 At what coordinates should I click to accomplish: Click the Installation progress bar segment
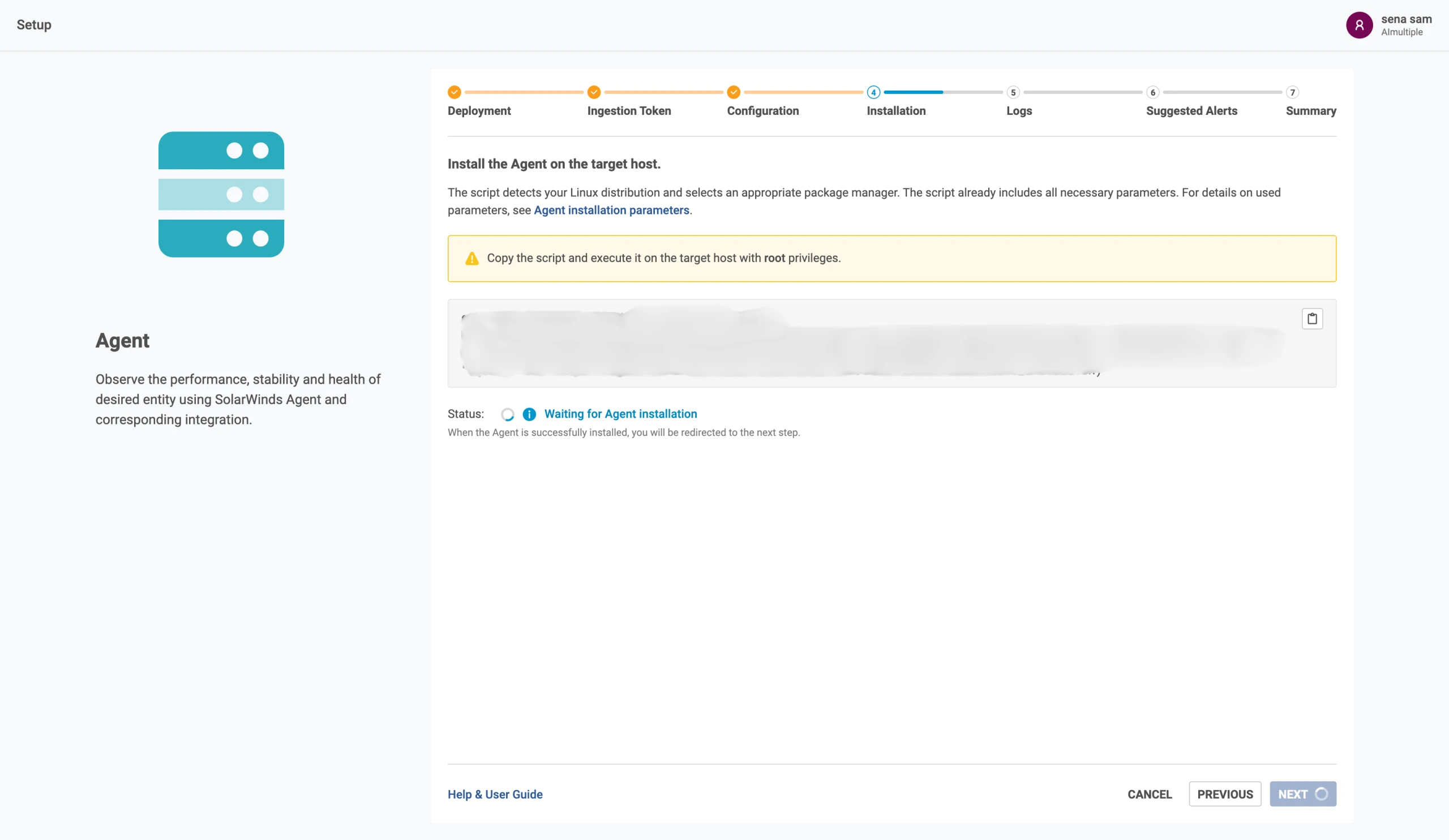[943, 92]
